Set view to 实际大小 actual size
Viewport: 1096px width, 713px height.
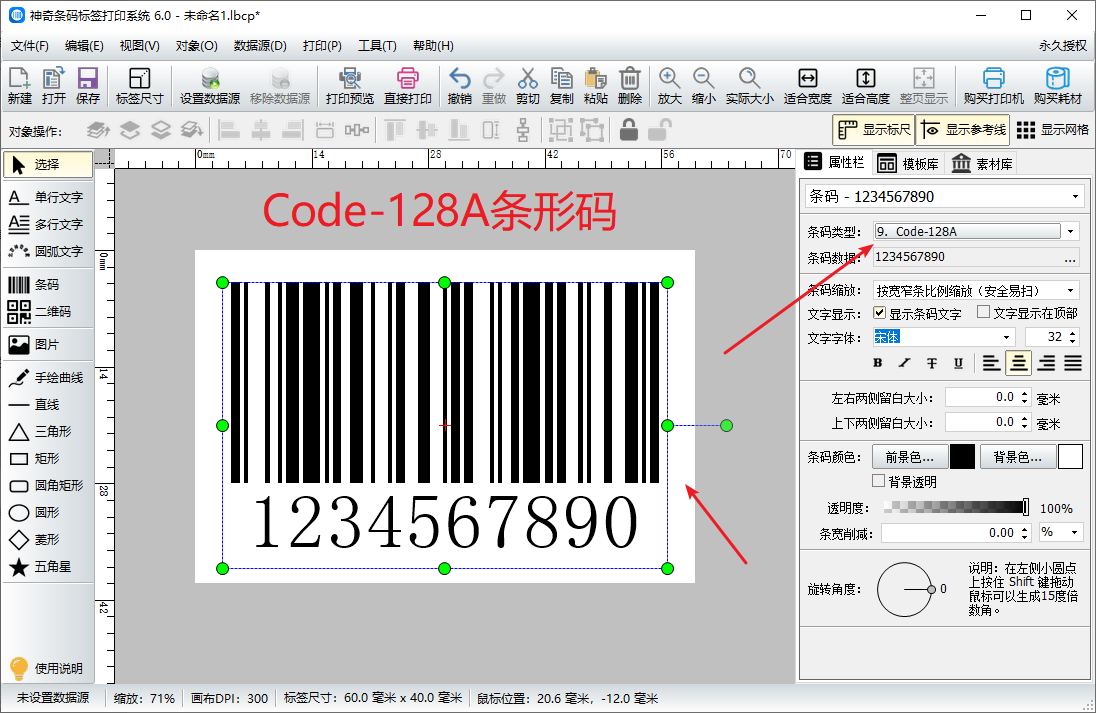(749, 85)
